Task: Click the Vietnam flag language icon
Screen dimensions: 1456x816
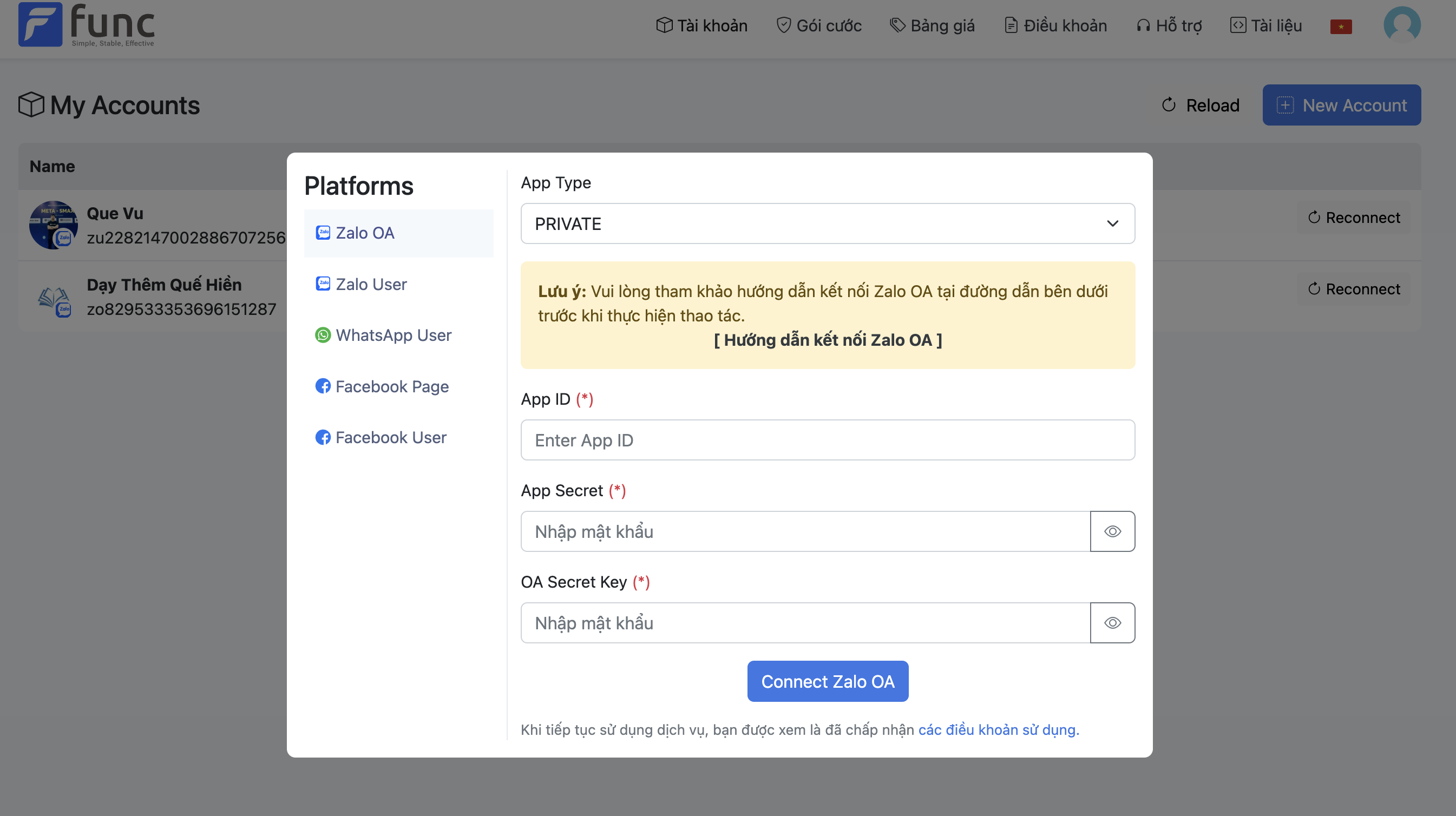Action: click(1340, 27)
